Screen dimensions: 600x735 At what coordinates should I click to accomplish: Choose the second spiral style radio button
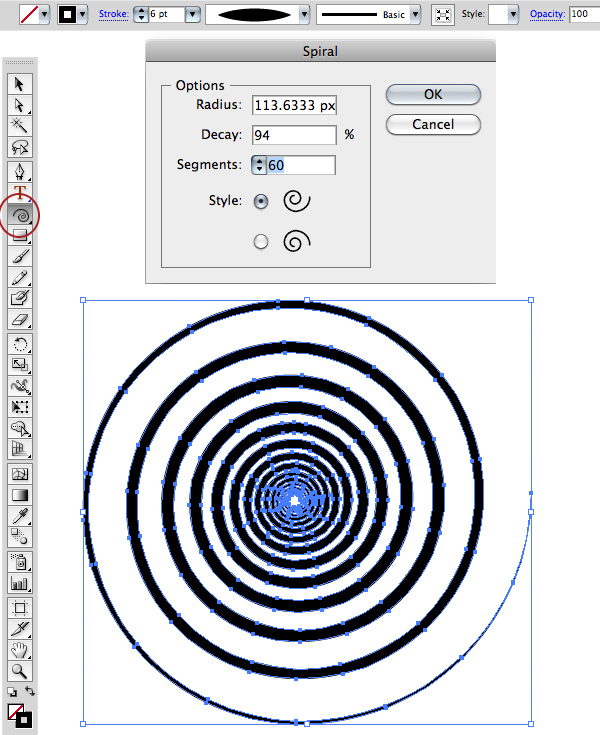[x=261, y=241]
